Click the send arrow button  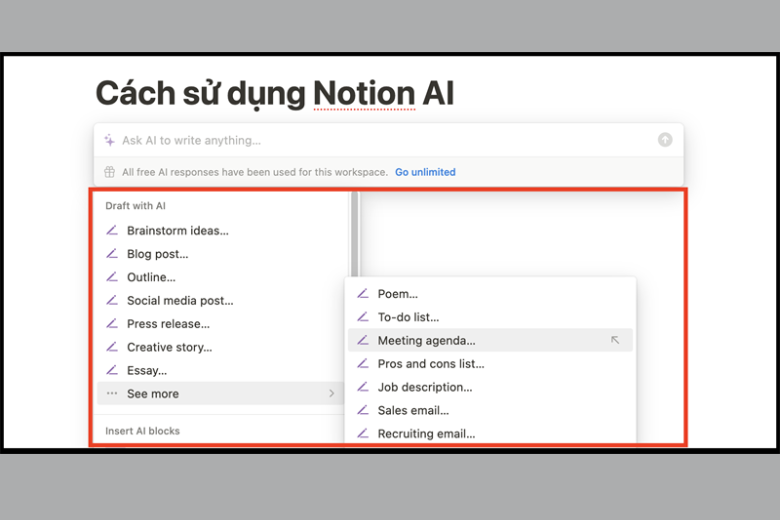point(665,140)
